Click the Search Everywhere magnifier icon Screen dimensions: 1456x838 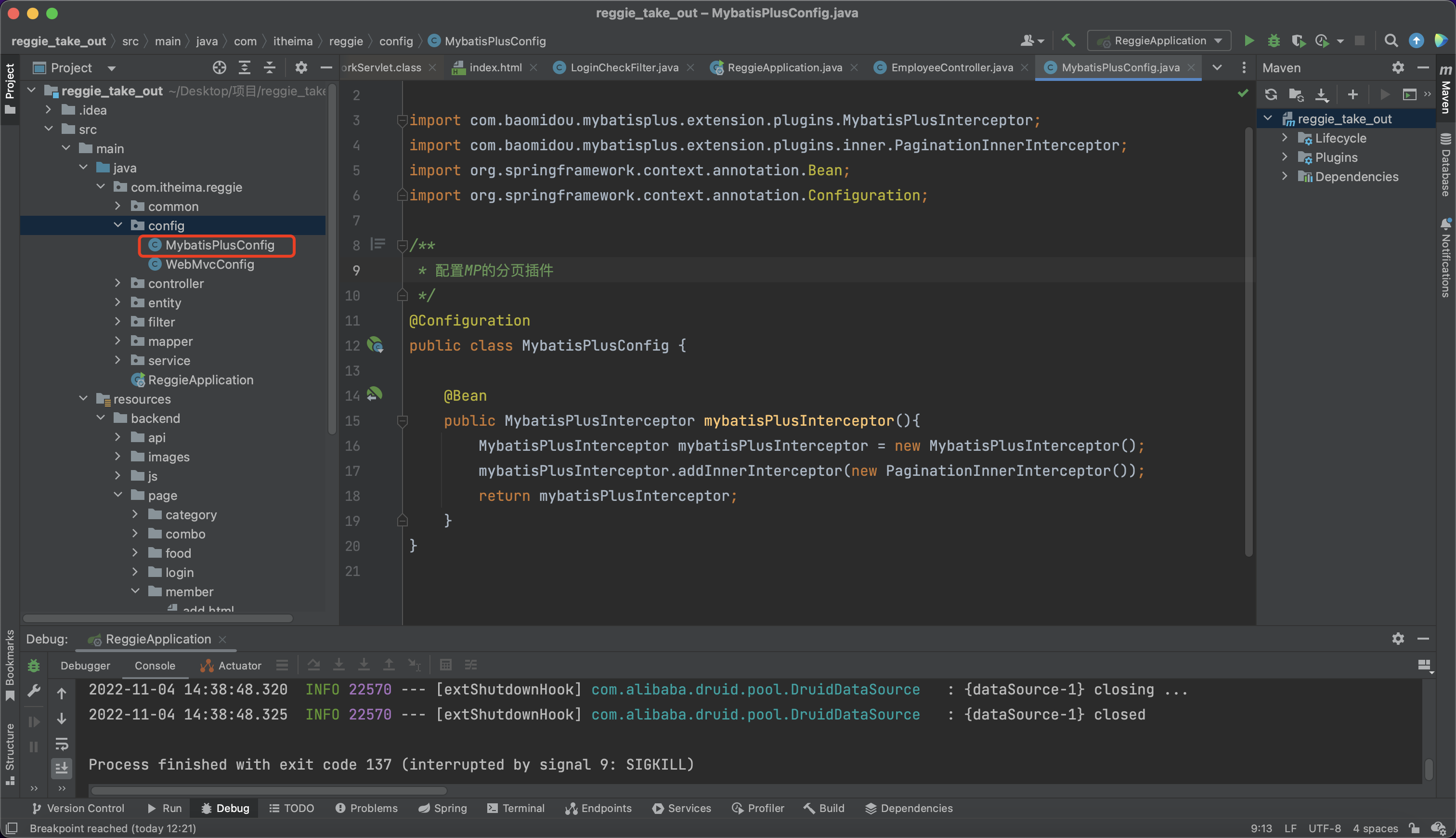point(1391,41)
